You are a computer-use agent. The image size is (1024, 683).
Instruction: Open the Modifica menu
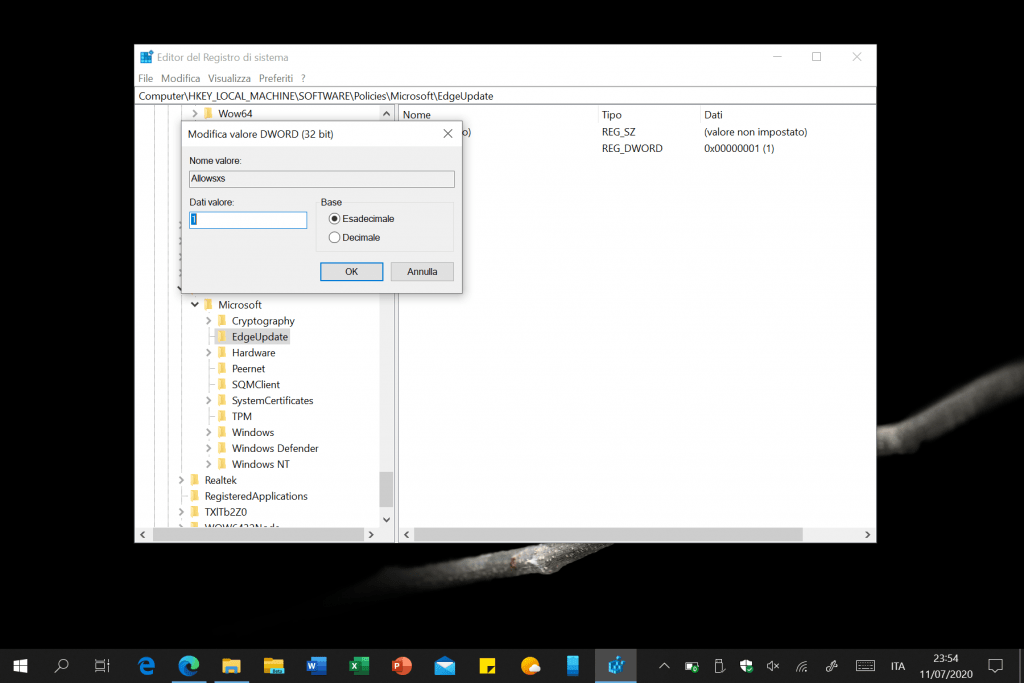click(x=180, y=78)
